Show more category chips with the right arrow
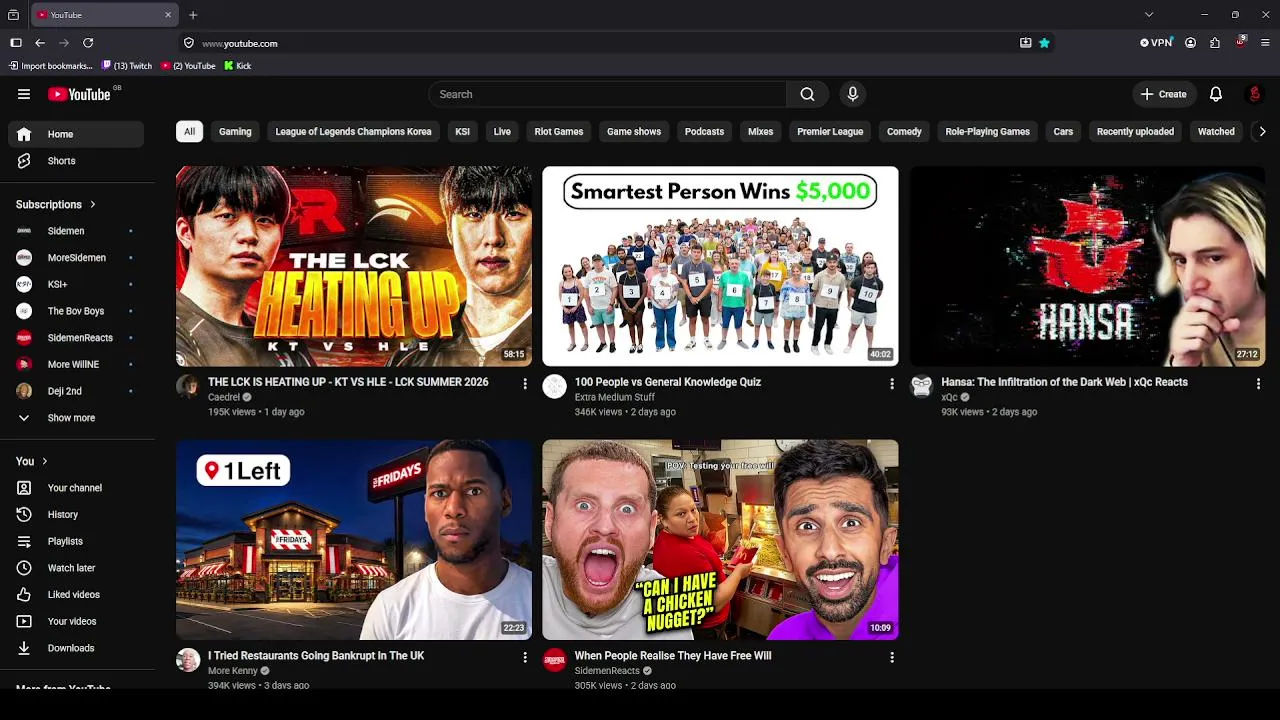The height and width of the screenshot is (720, 1280). coord(1262,131)
